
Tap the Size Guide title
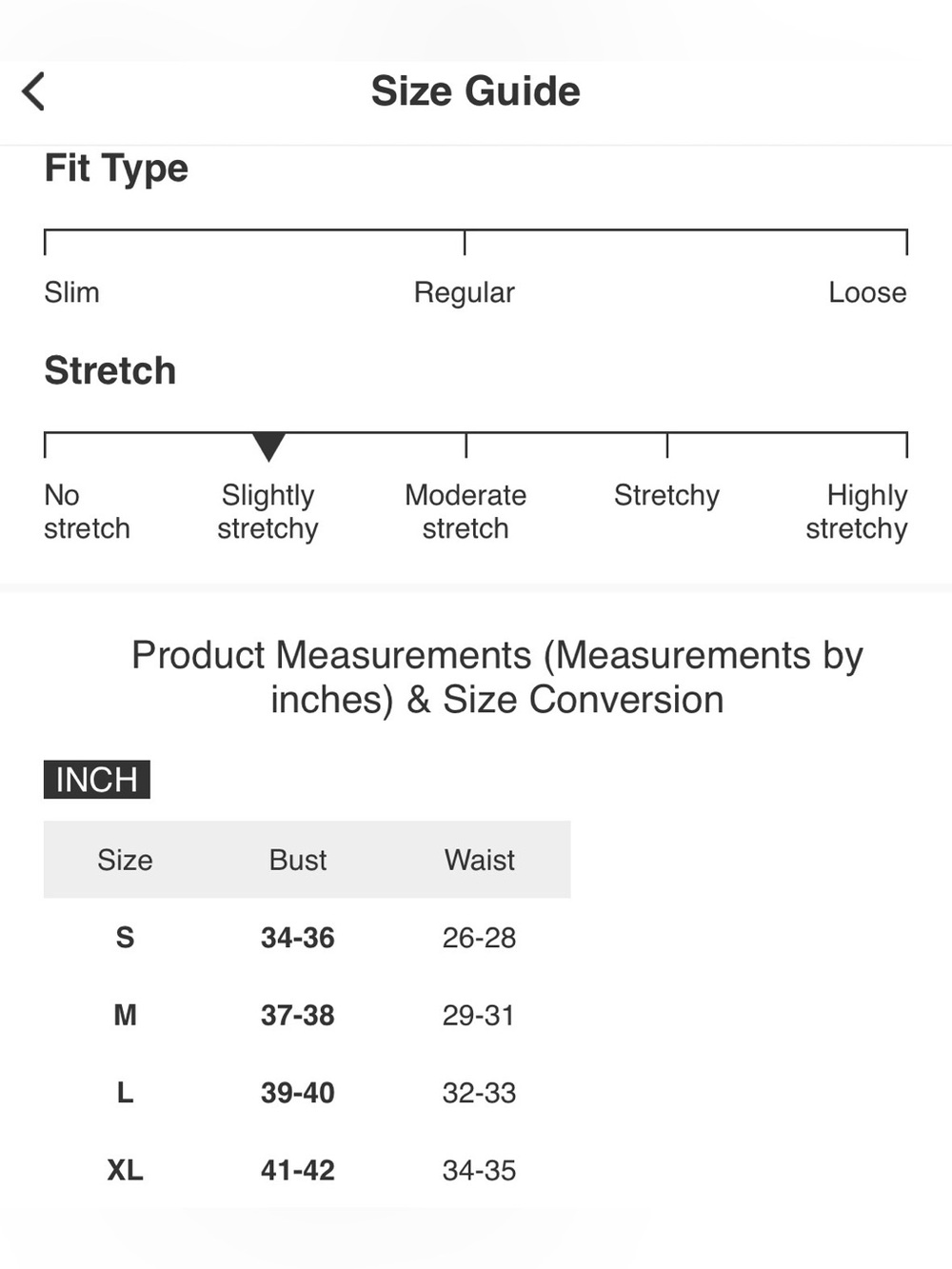[475, 91]
